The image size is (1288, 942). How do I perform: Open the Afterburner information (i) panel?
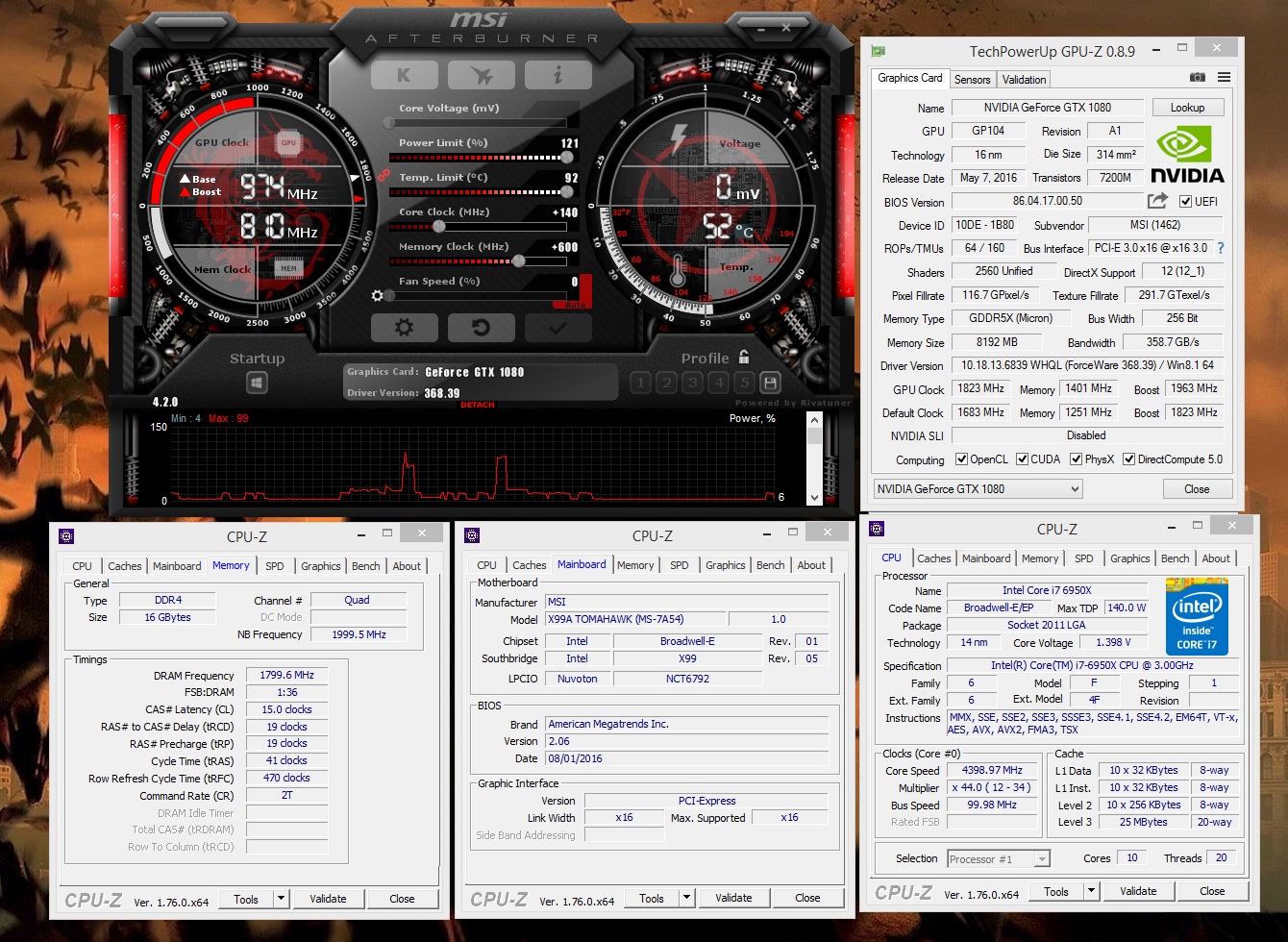click(x=558, y=75)
